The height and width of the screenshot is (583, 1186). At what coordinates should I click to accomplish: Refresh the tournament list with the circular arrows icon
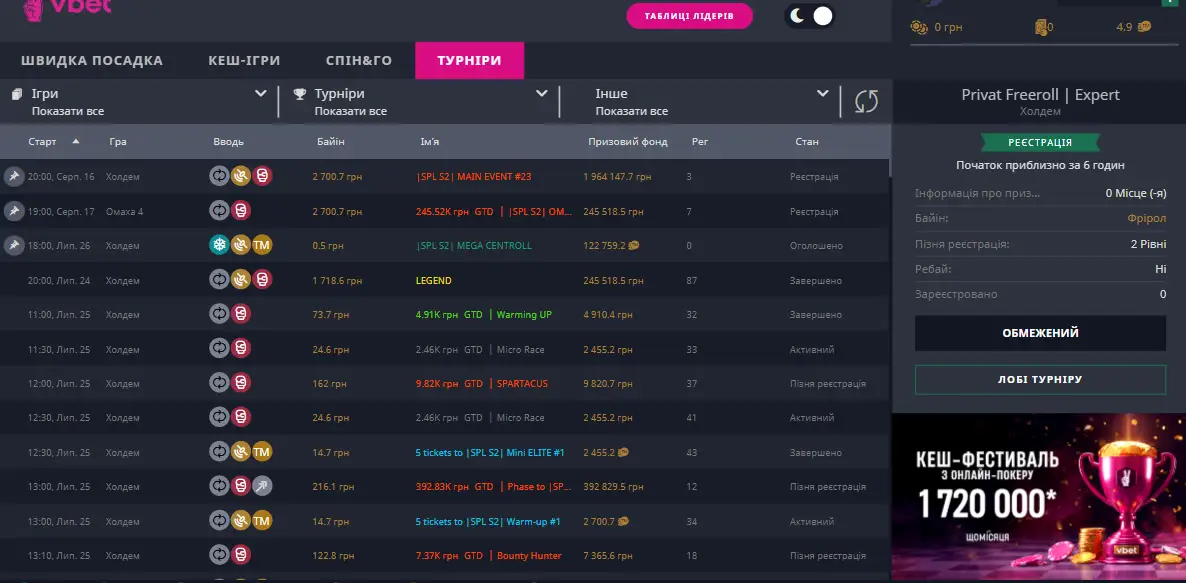[x=866, y=101]
